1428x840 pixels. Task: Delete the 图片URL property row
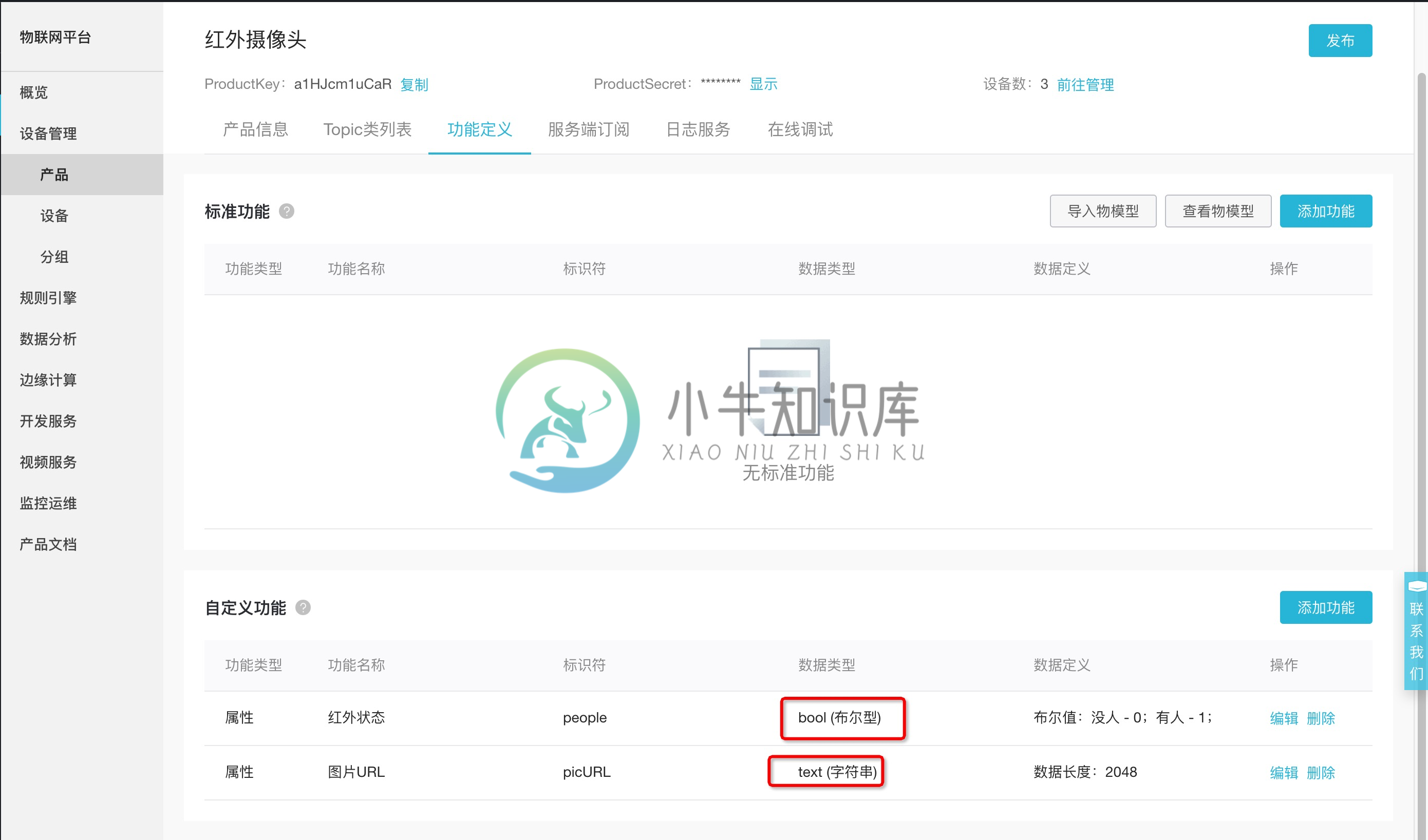pos(1321,773)
